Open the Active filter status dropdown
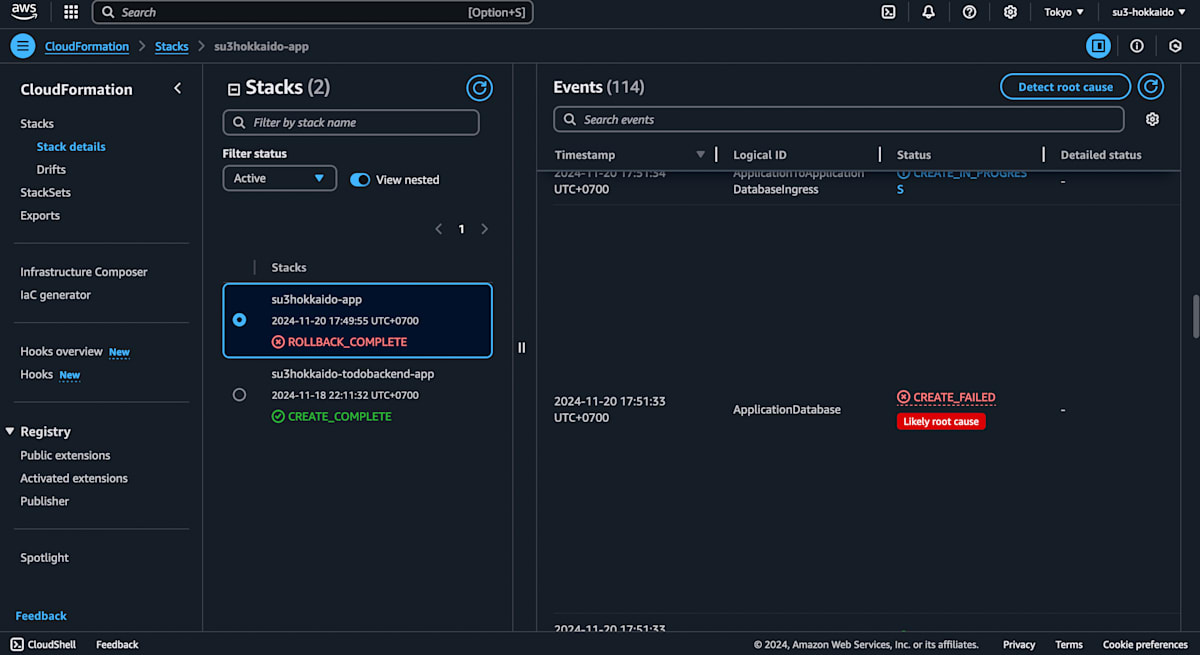 280,178
